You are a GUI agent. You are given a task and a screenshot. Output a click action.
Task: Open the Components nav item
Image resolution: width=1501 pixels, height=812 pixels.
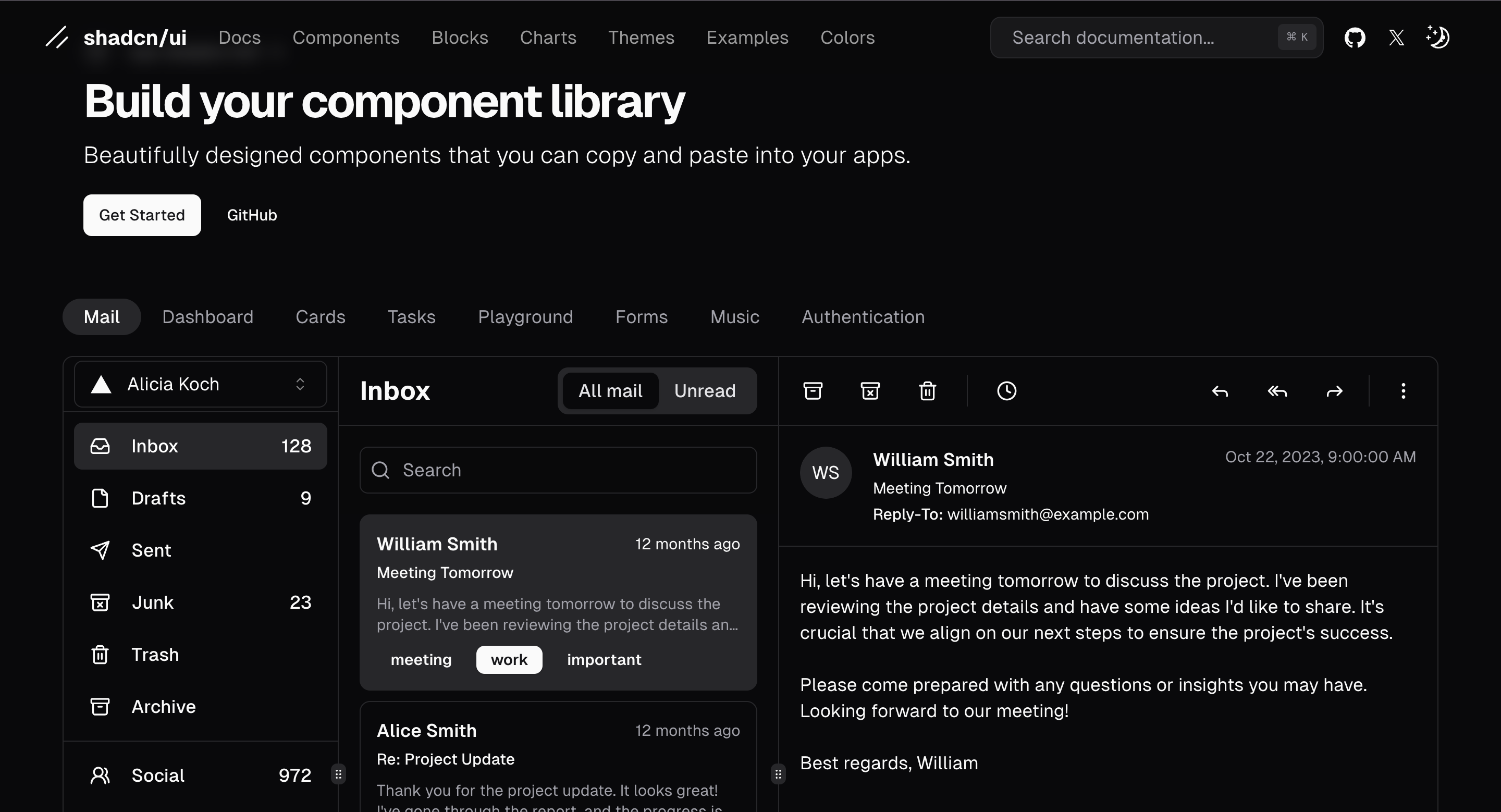(346, 38)
